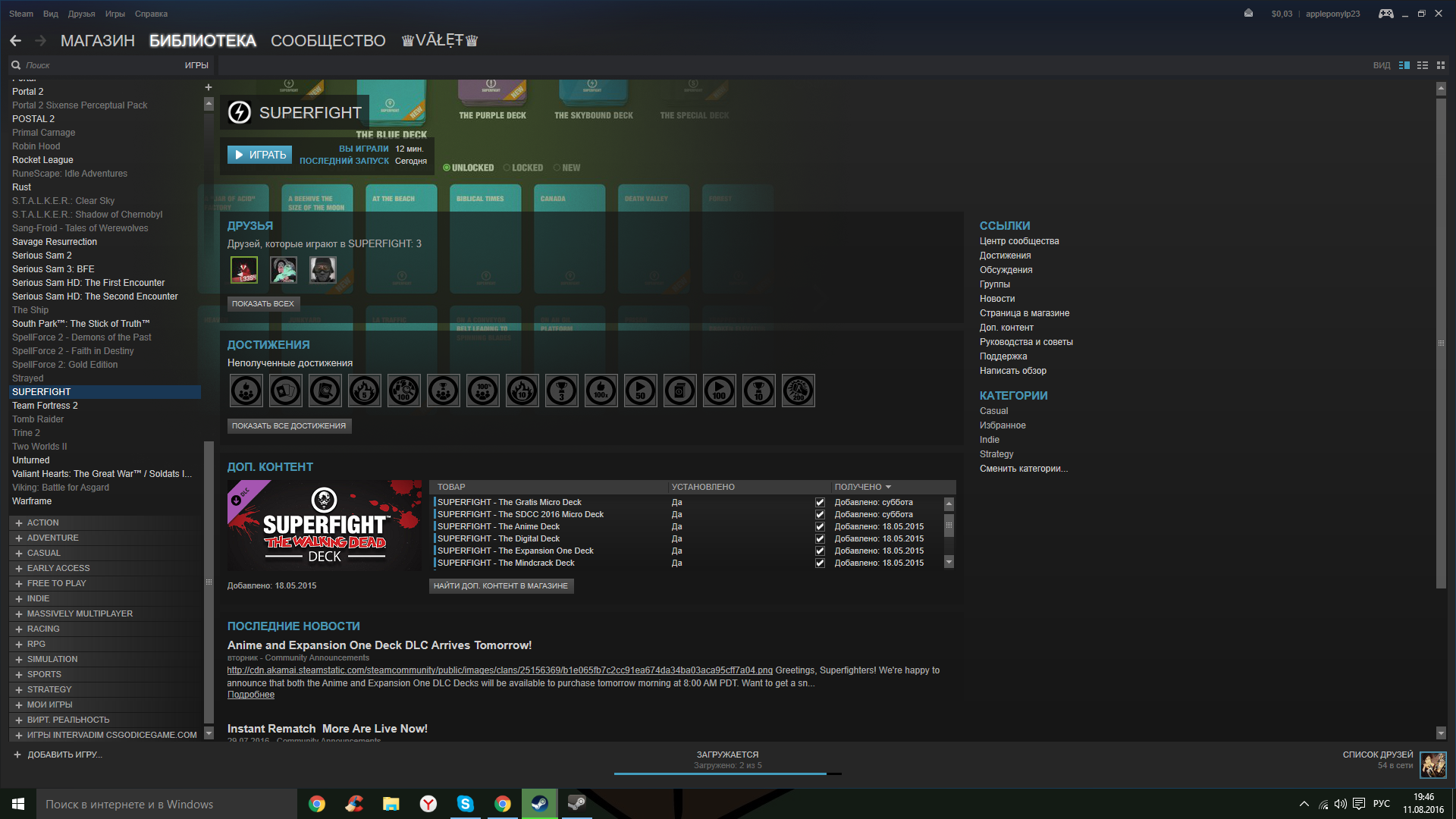Open friends list avatar in bottom corner
The image size is (1456, 819).
1433,764
